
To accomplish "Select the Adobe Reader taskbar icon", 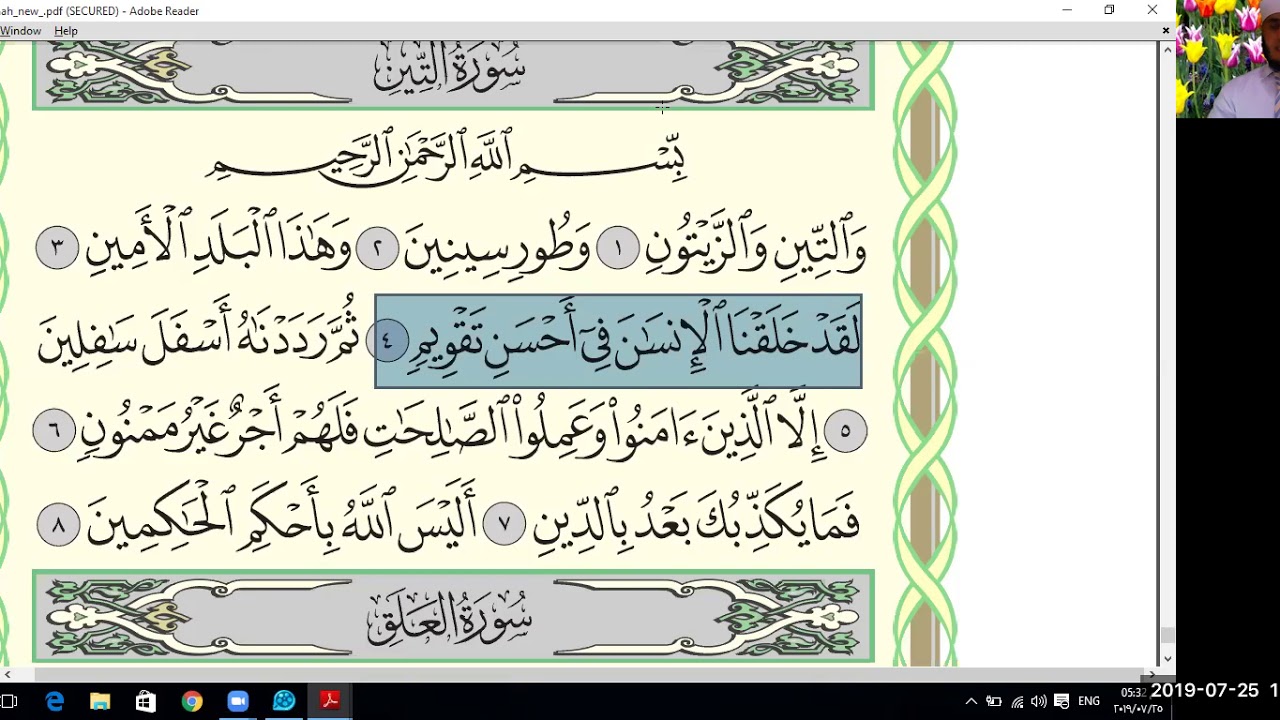I will [x=330, y=702].
